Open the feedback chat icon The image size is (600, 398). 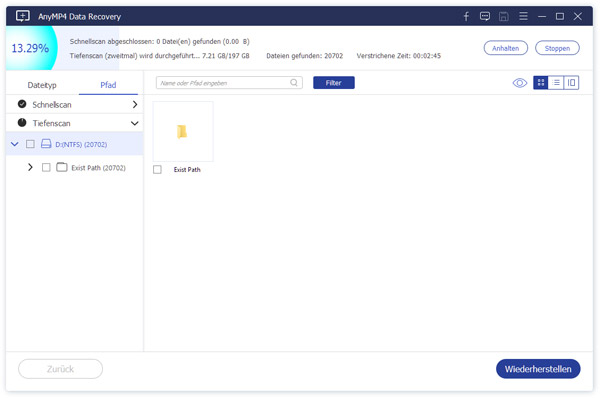click(x=485, y=16)
